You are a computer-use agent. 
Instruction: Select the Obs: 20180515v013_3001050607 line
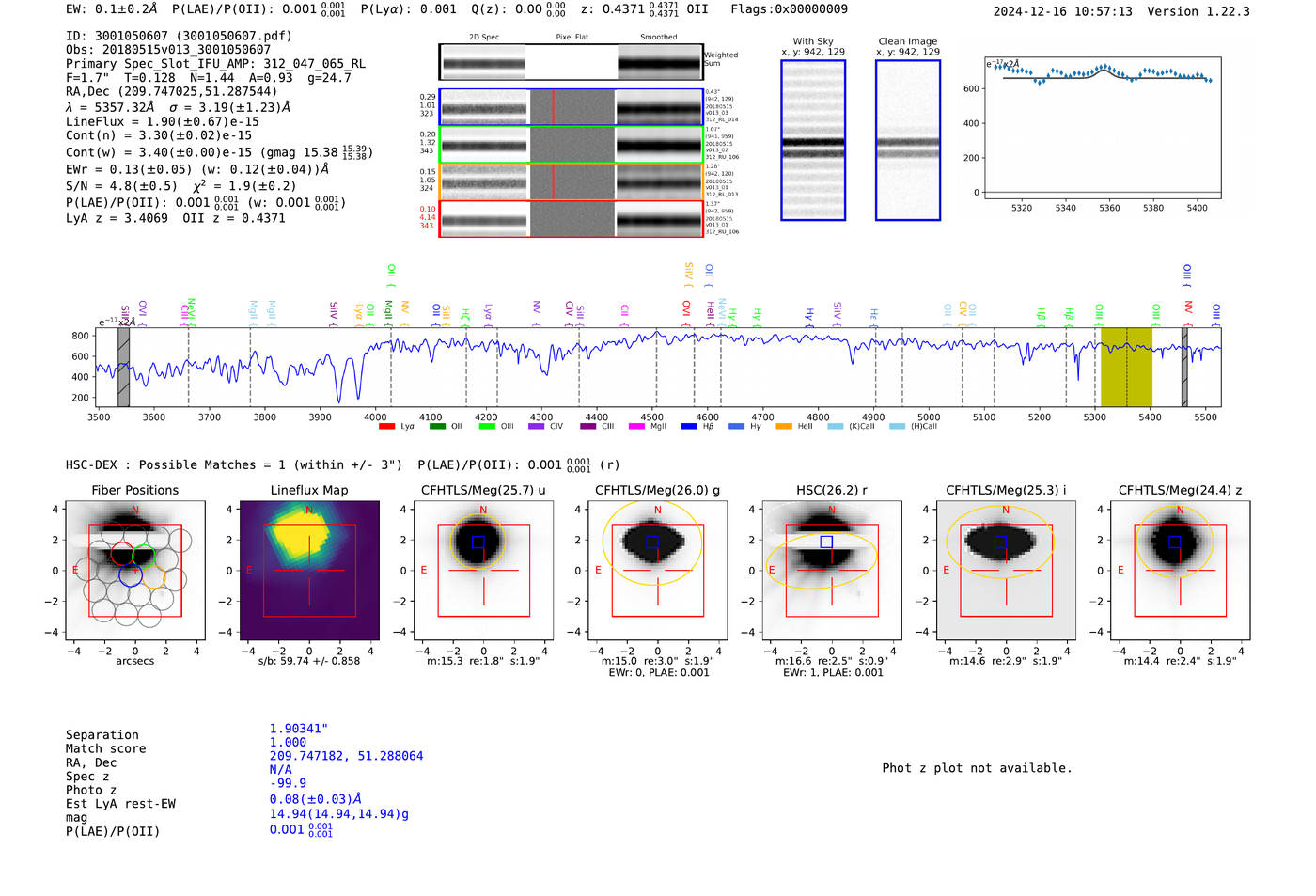pos(168,50)
